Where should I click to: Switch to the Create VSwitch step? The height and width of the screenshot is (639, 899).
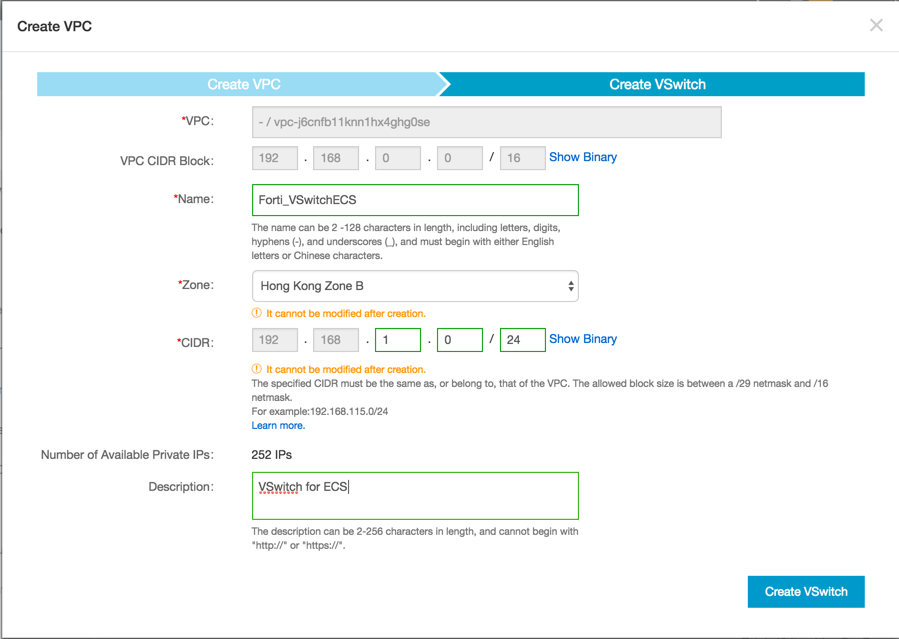(657, 84)
